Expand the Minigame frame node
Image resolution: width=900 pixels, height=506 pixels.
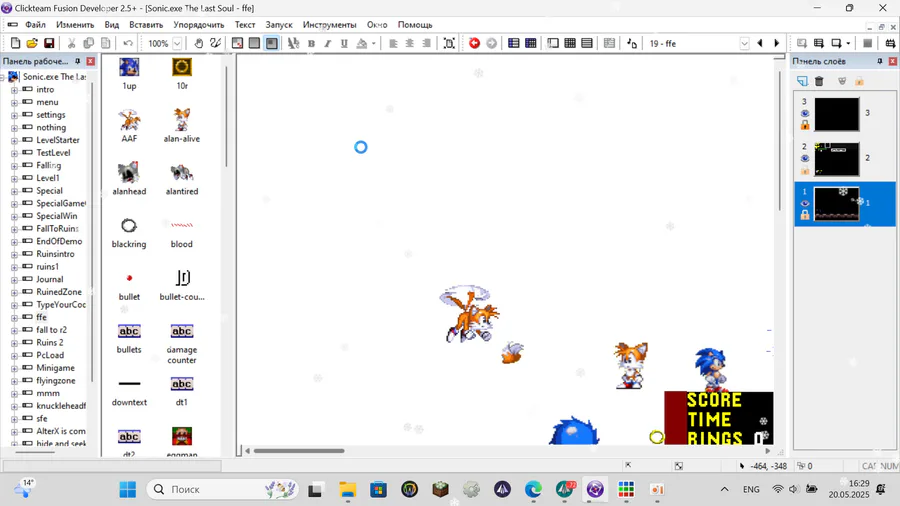pyautogui.click(x=14, y=368)
